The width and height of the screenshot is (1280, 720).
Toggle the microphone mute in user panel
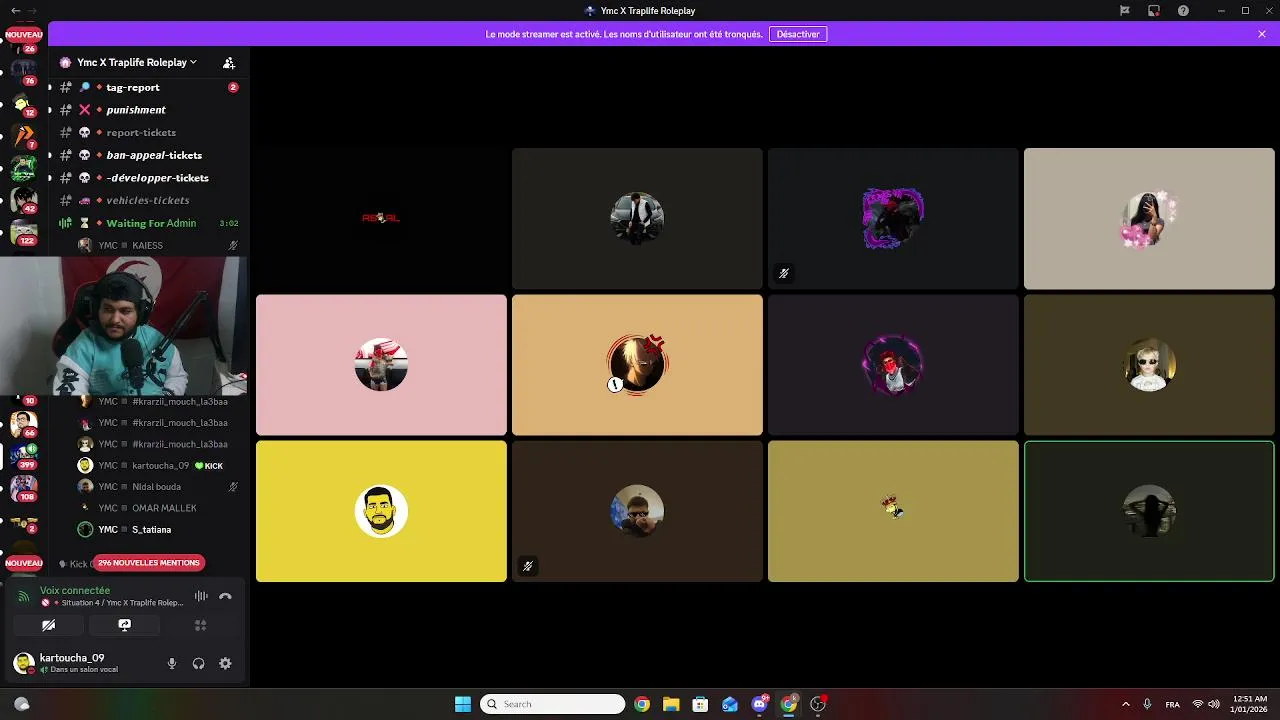click(x=171, y=663)
